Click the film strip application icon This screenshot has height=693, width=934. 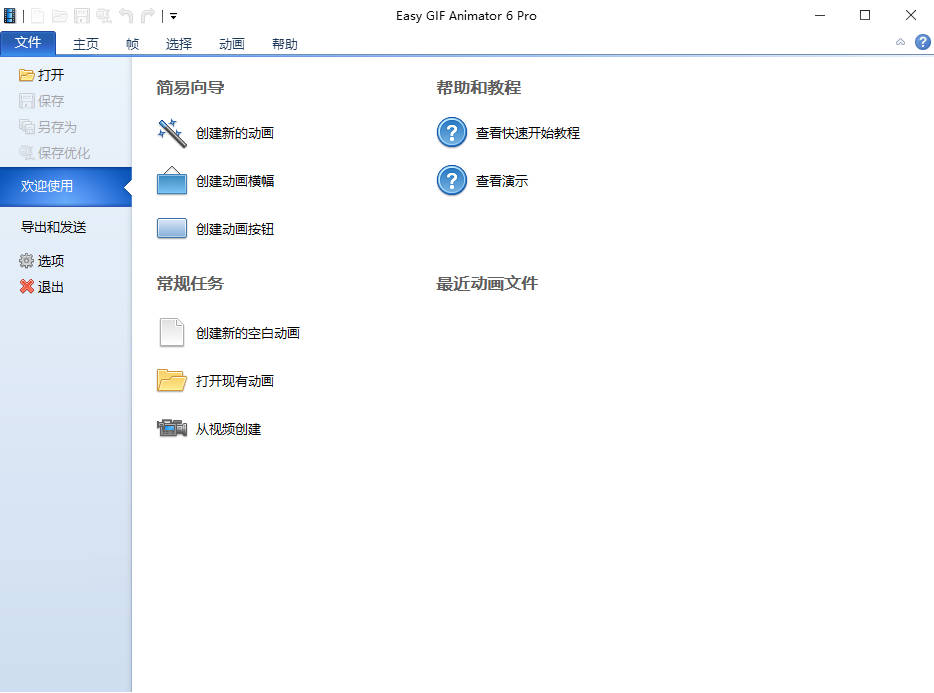click(10, 15)
